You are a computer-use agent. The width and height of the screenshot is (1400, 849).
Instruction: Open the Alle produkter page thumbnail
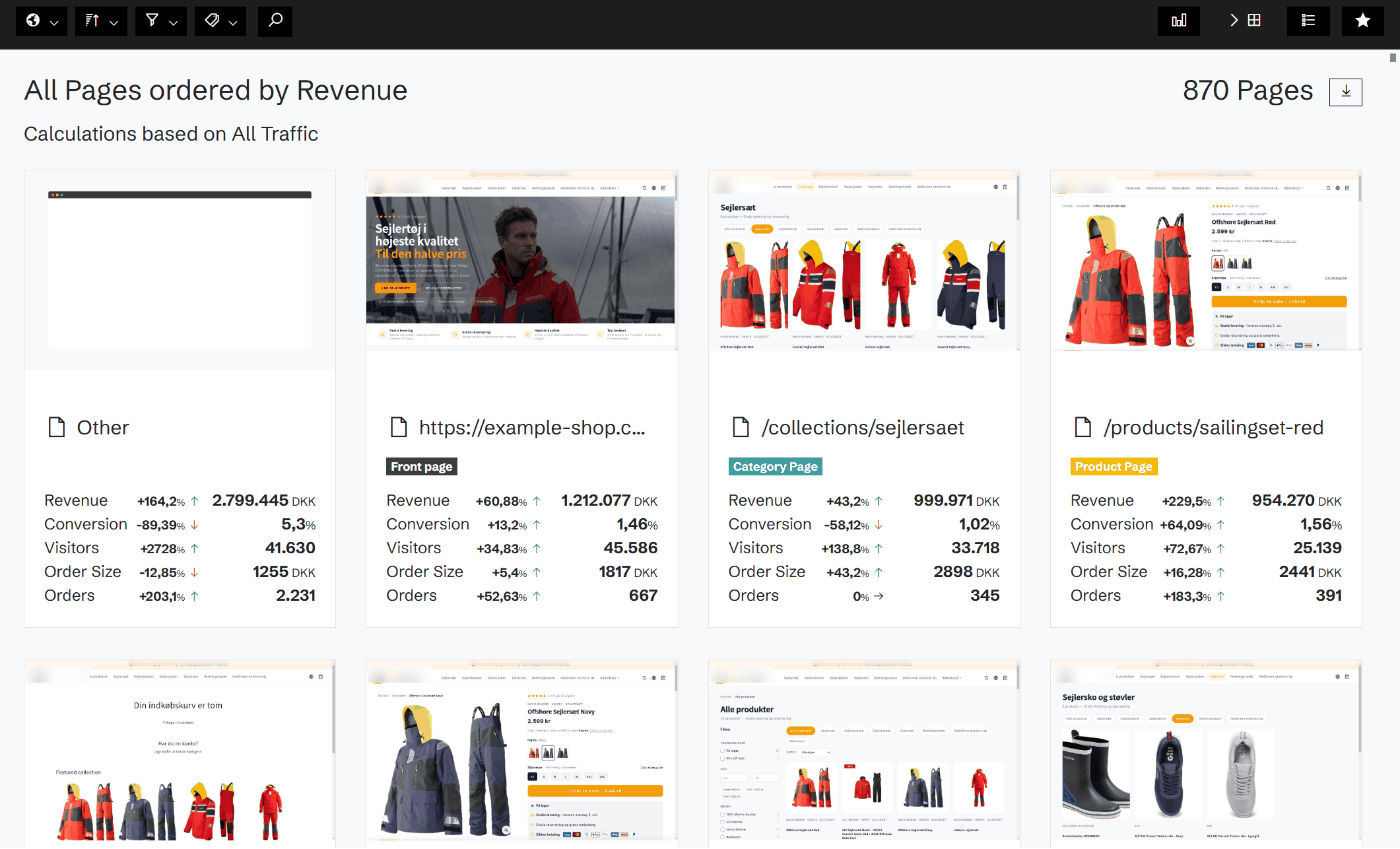[x=864, y=754]
